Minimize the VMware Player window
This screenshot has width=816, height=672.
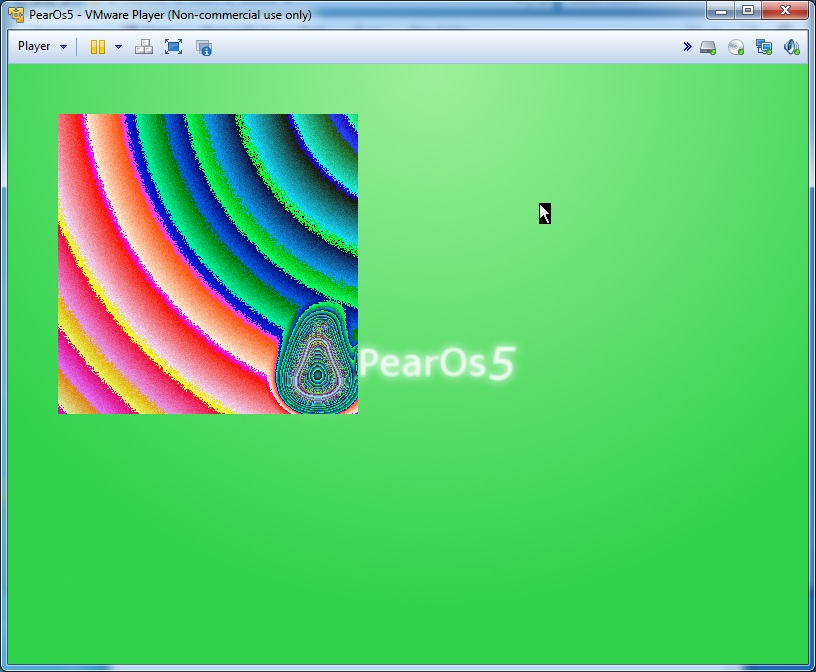(721, 11)
